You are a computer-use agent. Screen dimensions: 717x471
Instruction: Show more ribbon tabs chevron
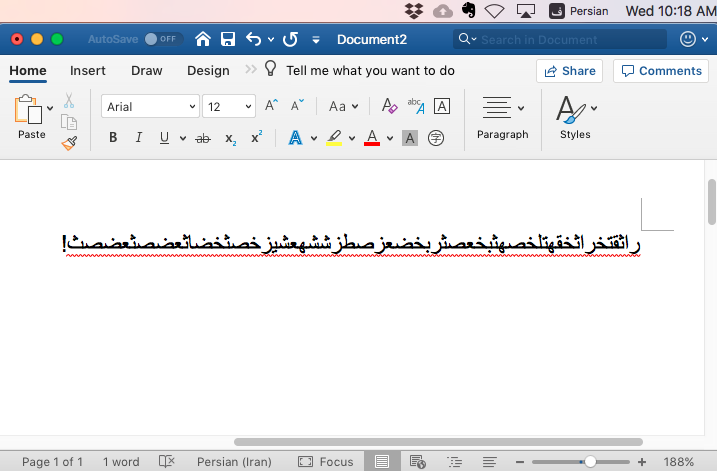point(251,69)
